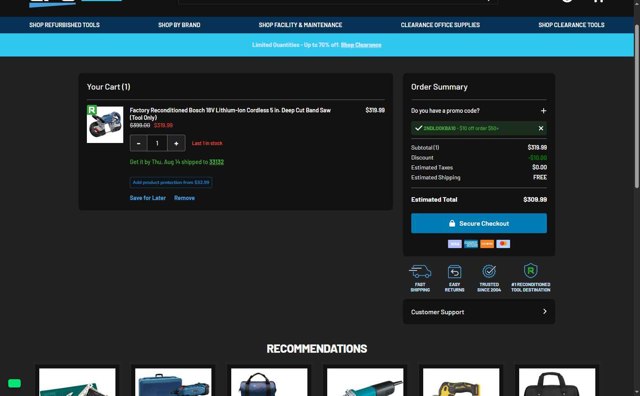Open Shop Facility & Maintenance menu

pos(300,25)
